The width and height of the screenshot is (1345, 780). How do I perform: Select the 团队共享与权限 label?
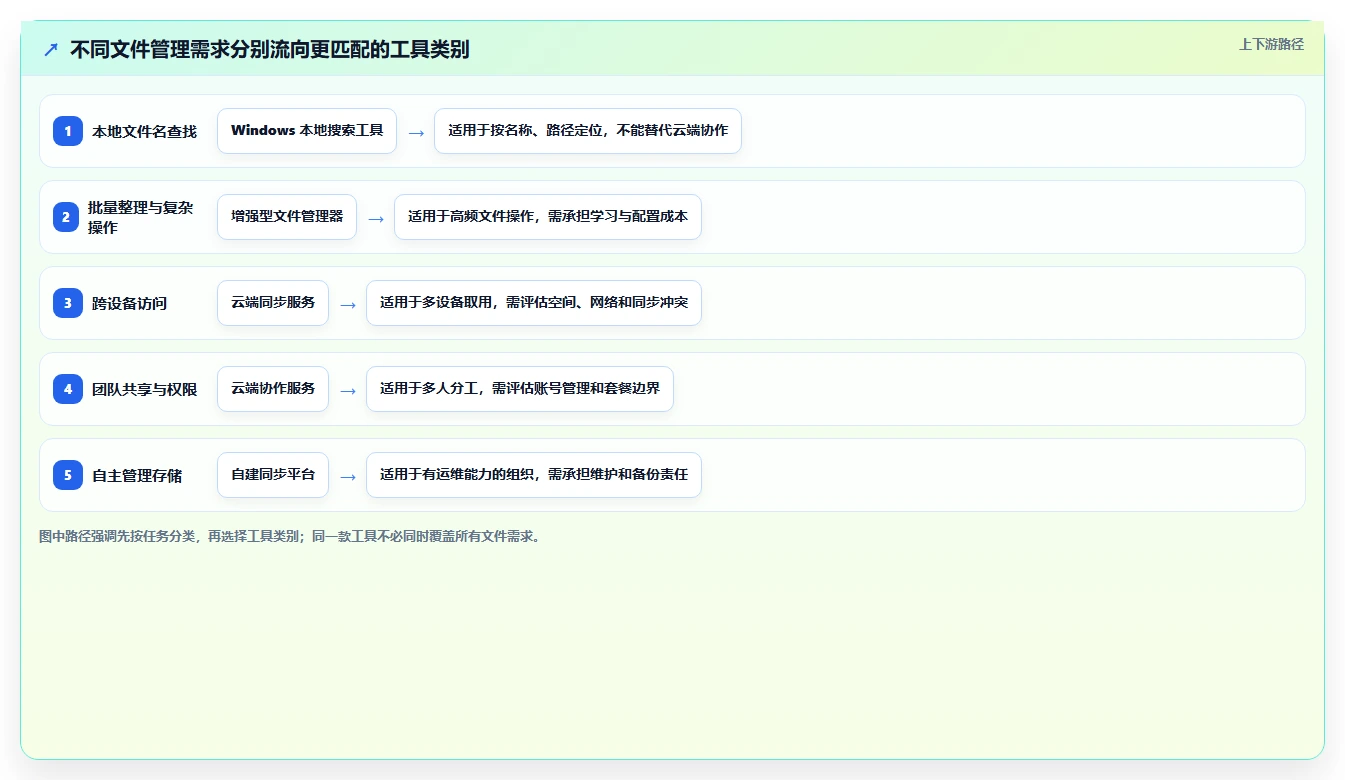[144, 389]
